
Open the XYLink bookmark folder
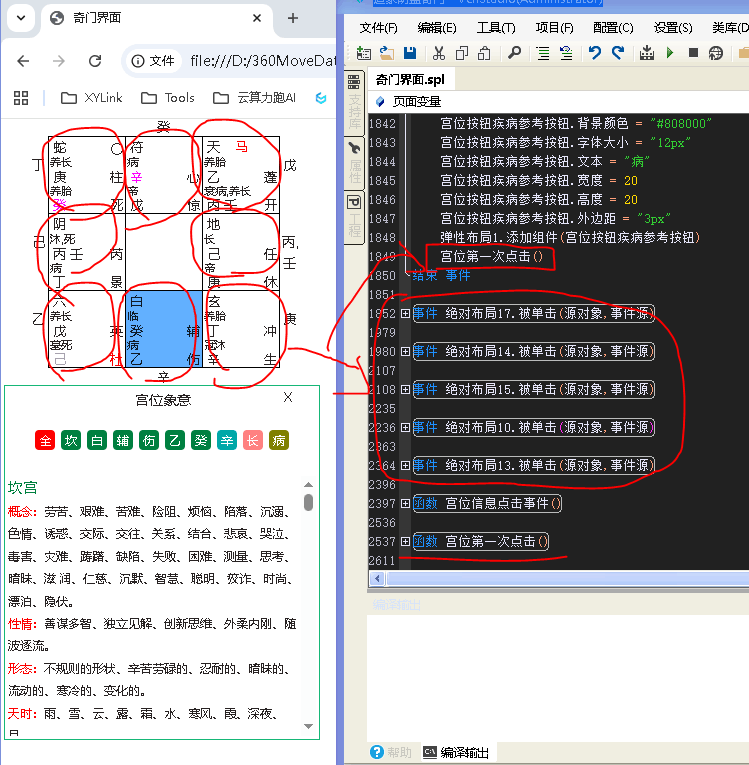pyautogui.click(x=91, y=98)
